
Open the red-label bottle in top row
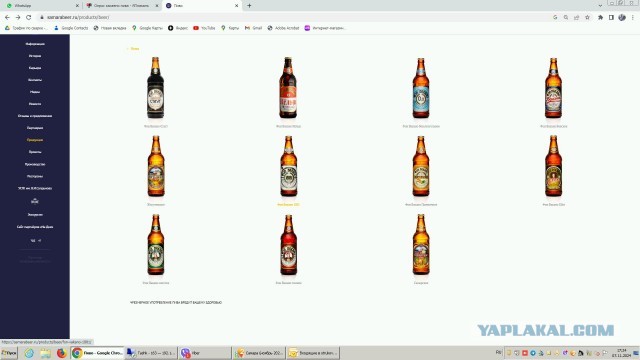pos(288,87)
